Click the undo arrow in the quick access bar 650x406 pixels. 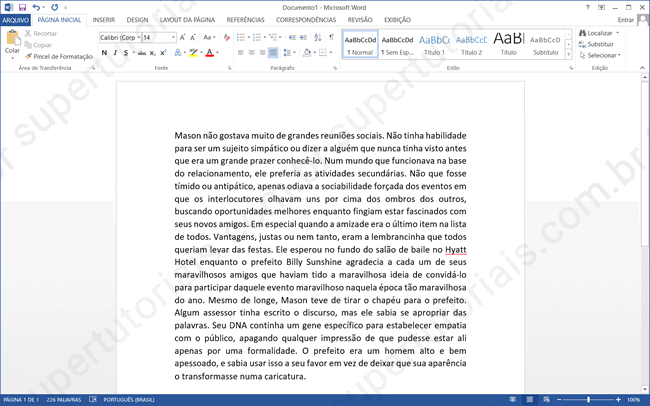pos(36,7)
